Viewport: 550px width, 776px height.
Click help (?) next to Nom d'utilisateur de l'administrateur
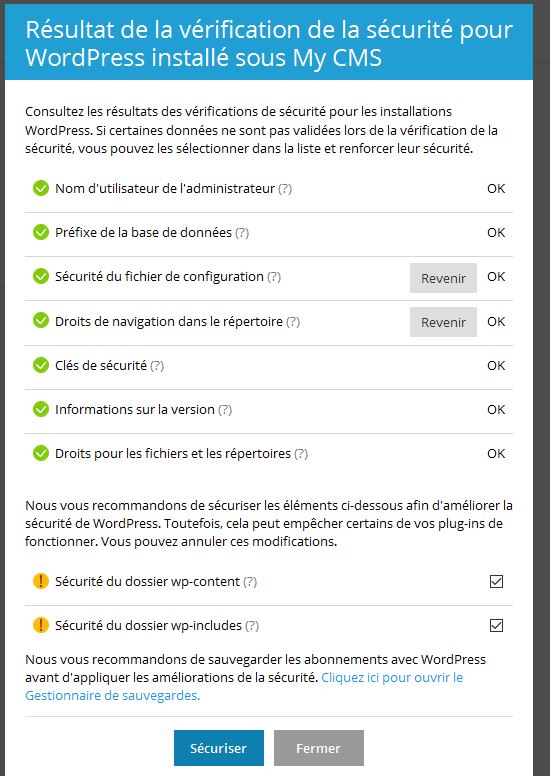[285, 189]
